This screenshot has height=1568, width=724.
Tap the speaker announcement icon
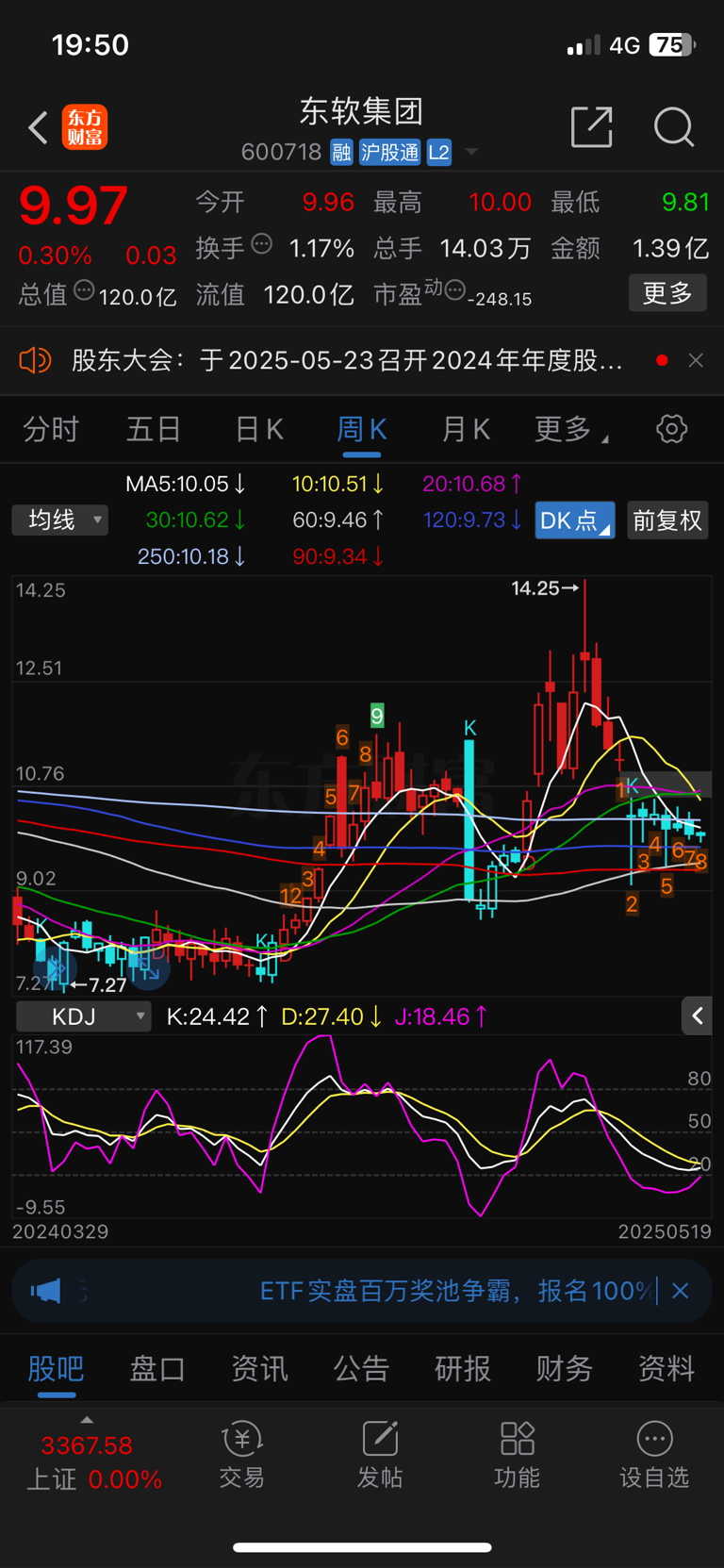pyautogui.click(x=35, y=360)
